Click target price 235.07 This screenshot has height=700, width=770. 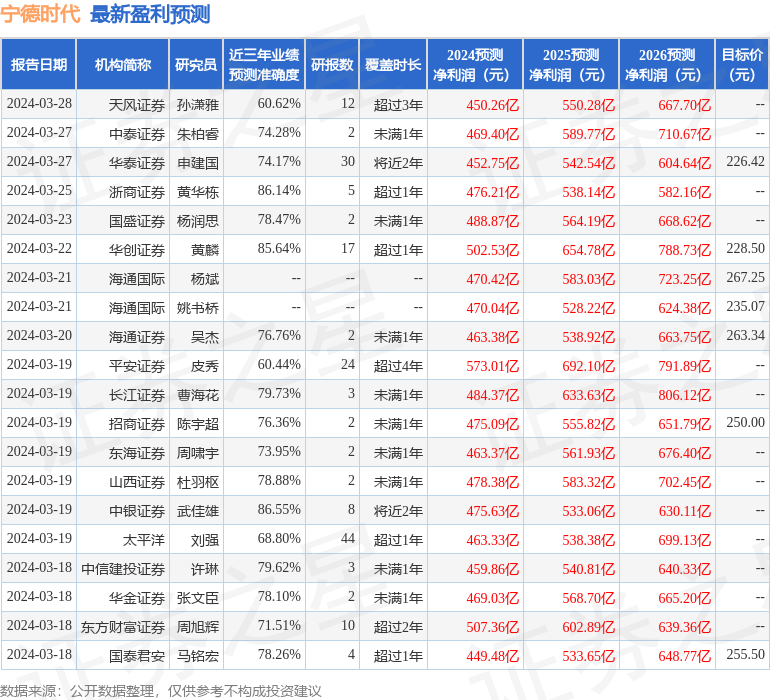click(745, 307)
